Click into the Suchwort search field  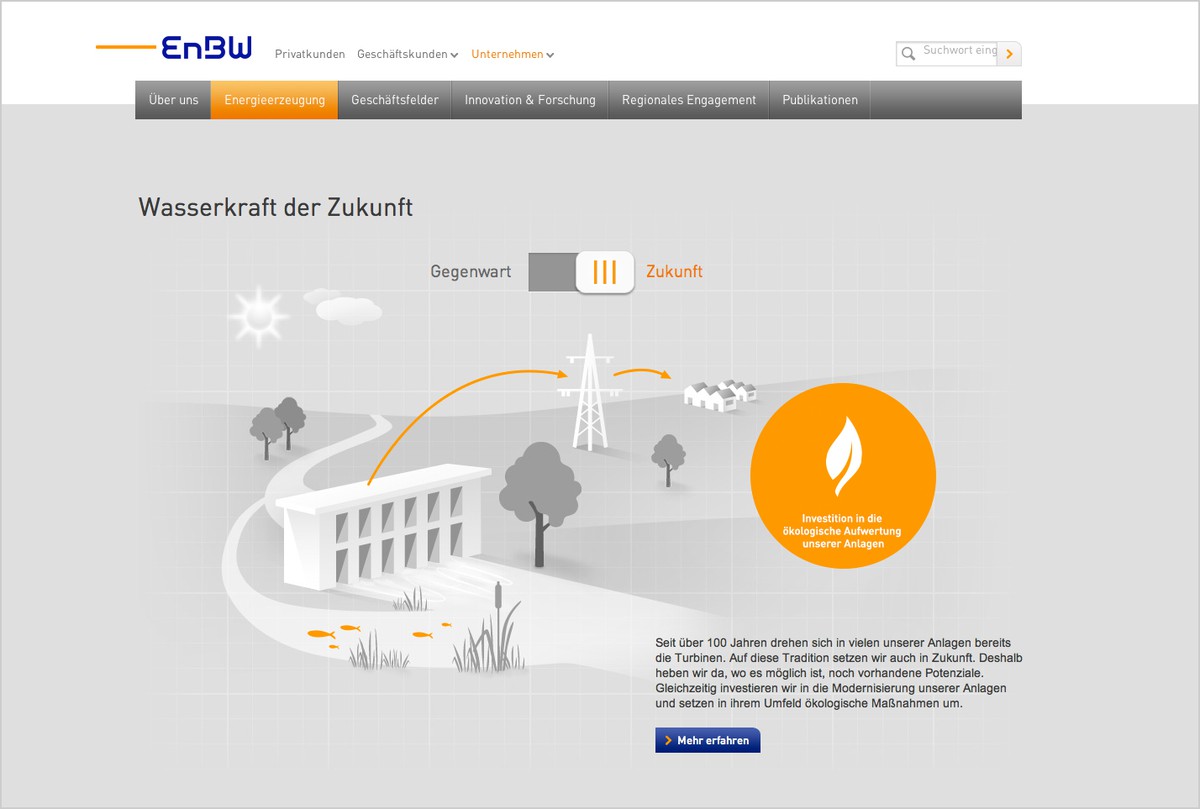[958, 54]
